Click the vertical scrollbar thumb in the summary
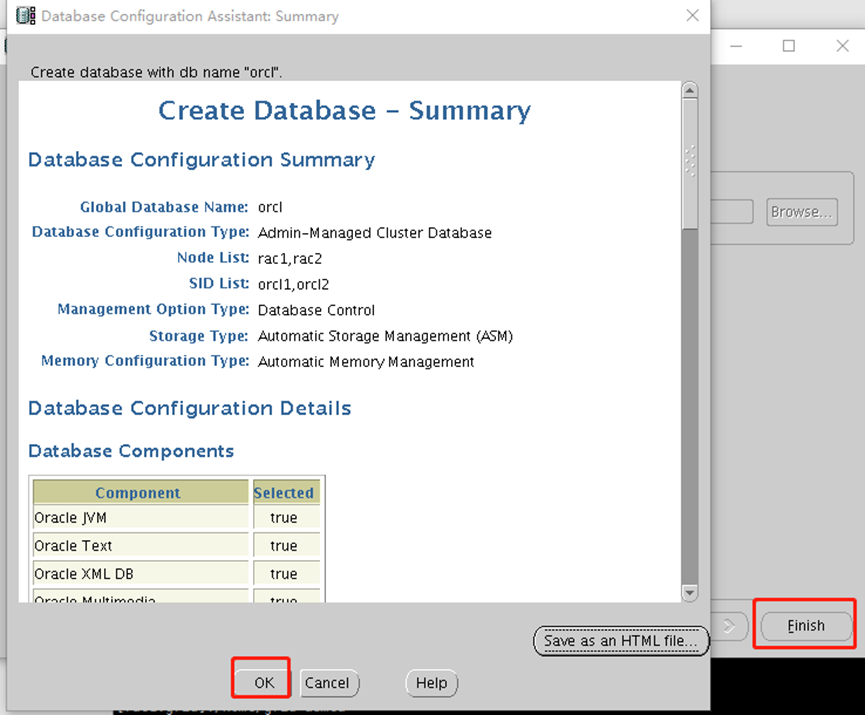This screenshot has height=715, width=865. tap(690, 163)
